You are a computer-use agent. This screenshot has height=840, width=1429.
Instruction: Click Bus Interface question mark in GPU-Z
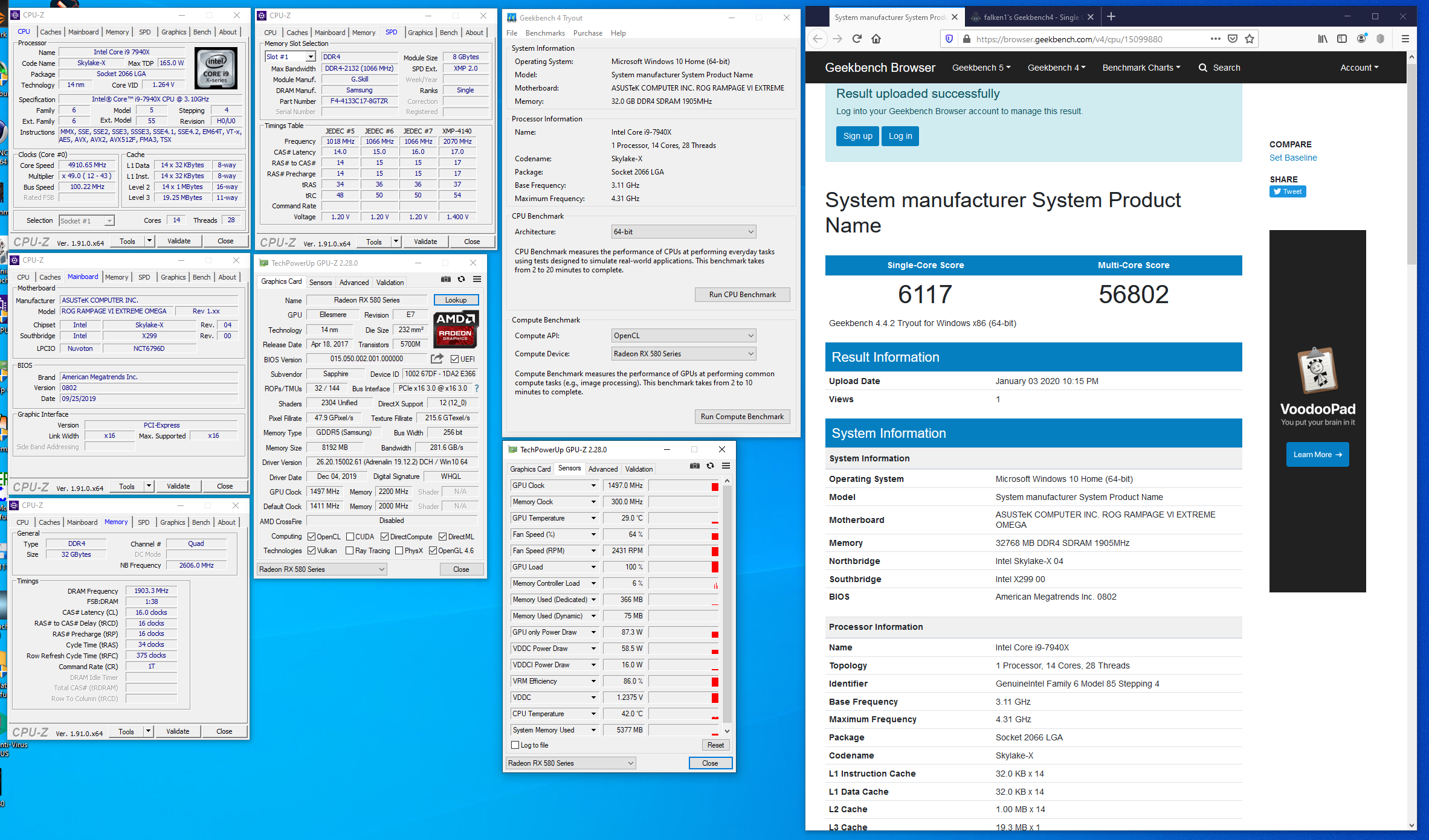(477, 388)
